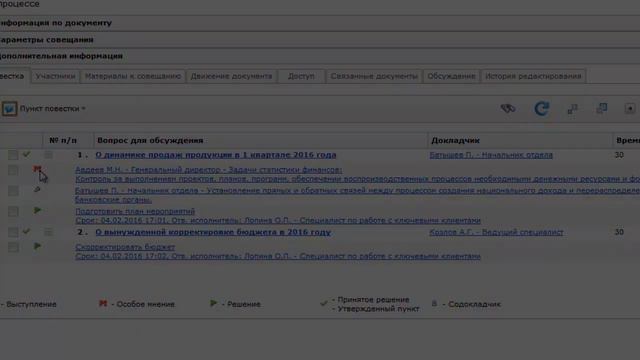Open the 'Движение документа' tab
This screenshot has height=360, width=640.
(231, 76)
